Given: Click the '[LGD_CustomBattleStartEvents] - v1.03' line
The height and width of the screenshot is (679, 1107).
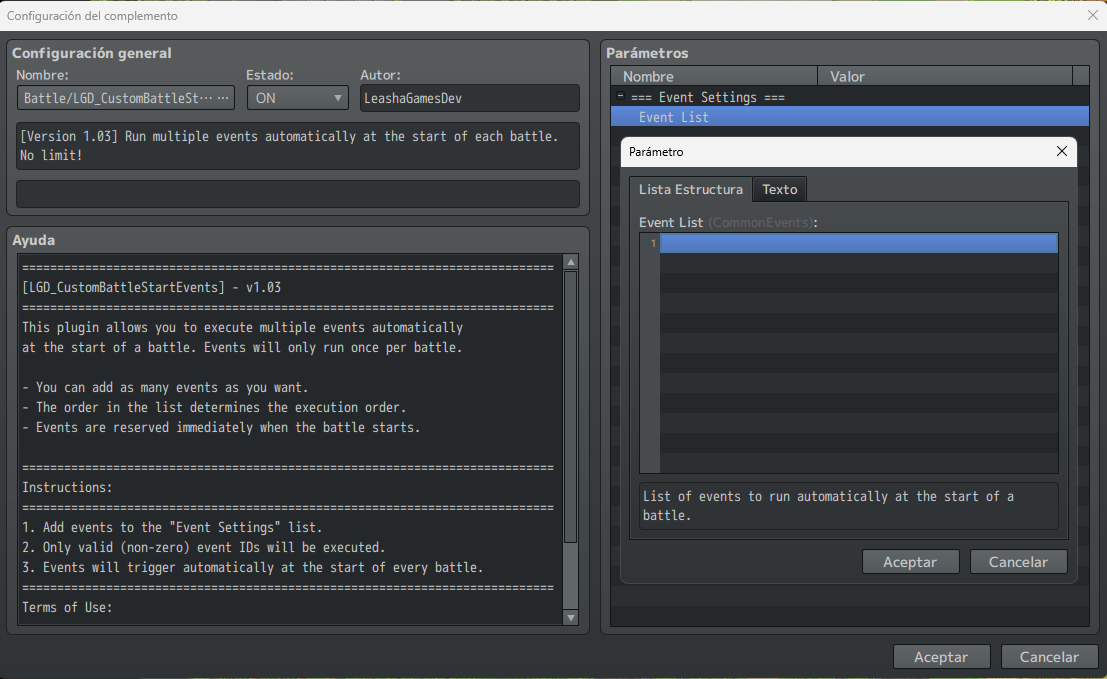Looking at the screenshot, I should [x=152, y=288].
